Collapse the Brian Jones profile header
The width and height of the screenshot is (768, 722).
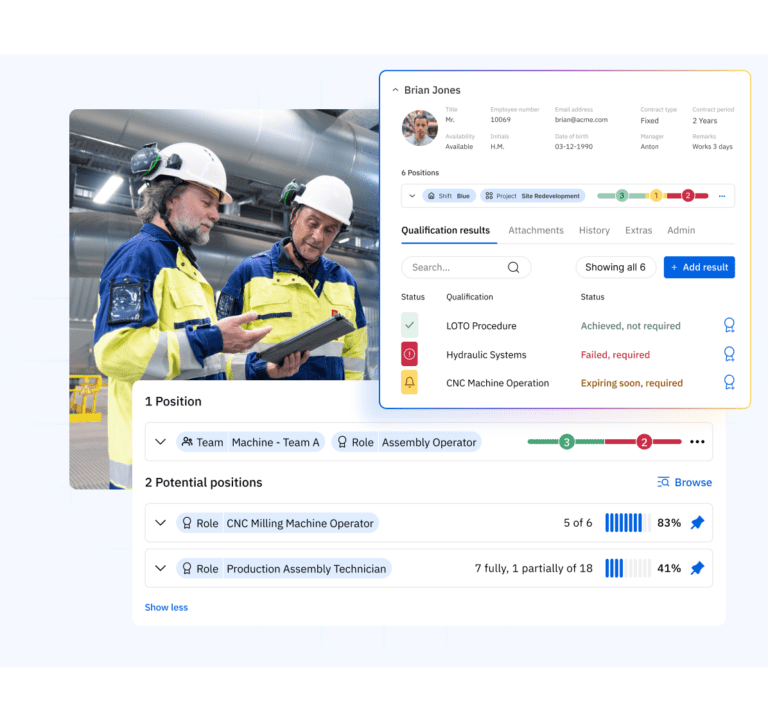coord(395,90)
